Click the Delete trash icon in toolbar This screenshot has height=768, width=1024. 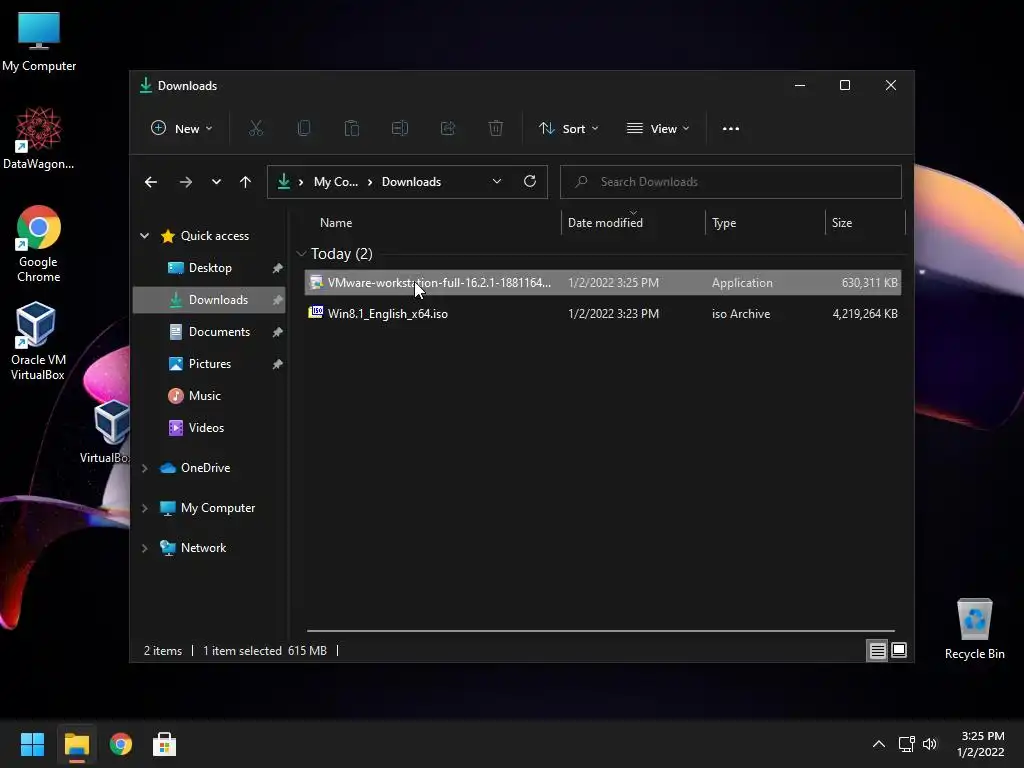click(x=496, y=129)
